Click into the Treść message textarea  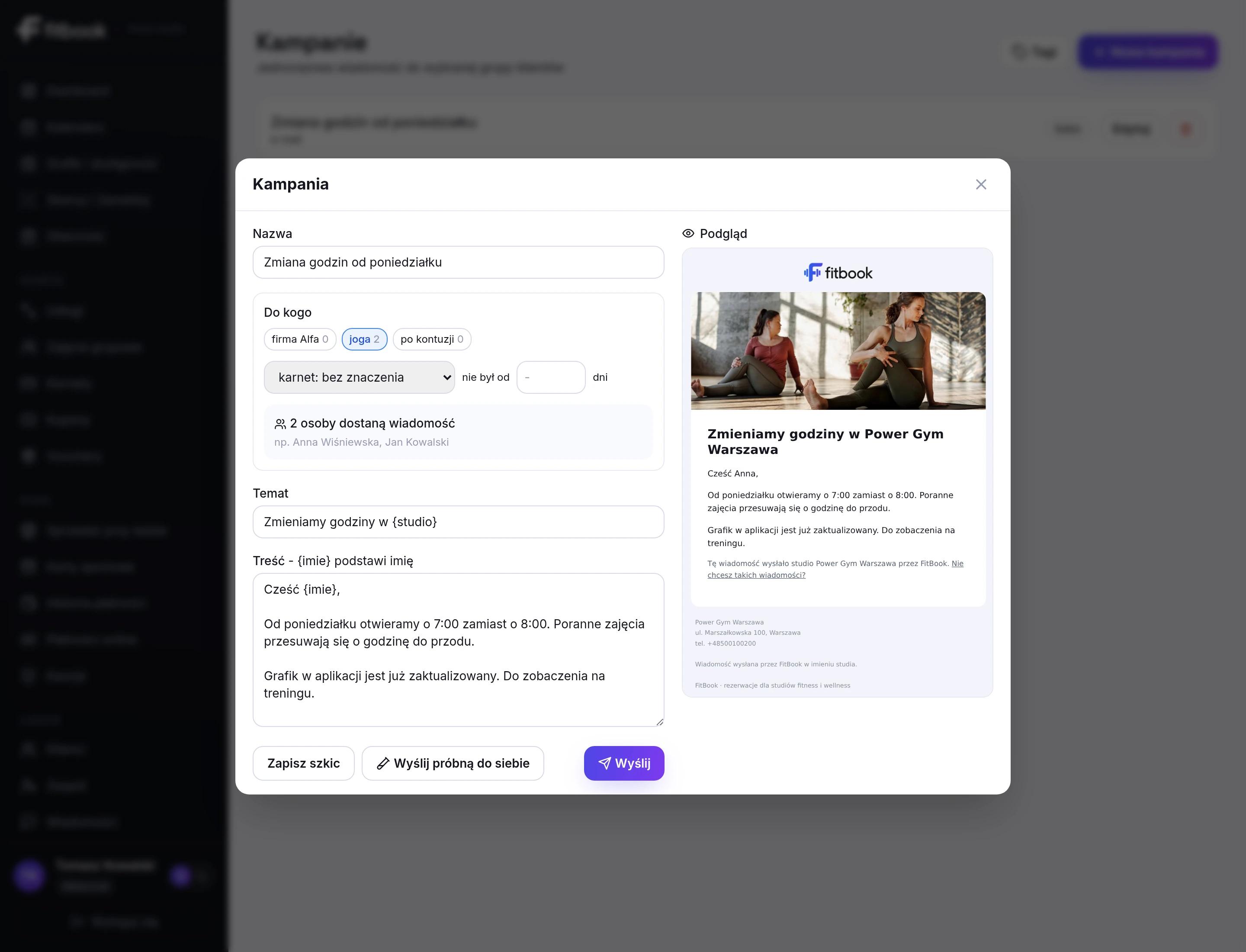click(x=458, y=650)
